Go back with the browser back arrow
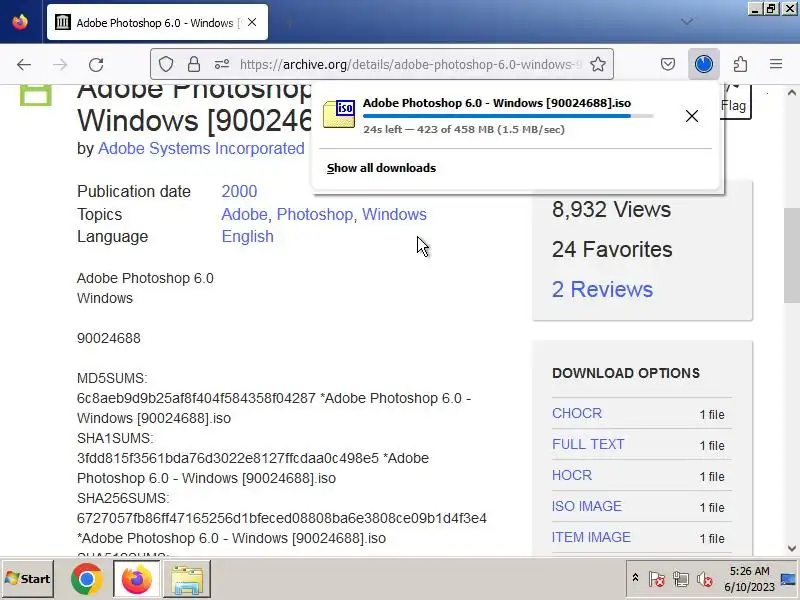This screenshot has width=800, height=600. pos(24,64)
